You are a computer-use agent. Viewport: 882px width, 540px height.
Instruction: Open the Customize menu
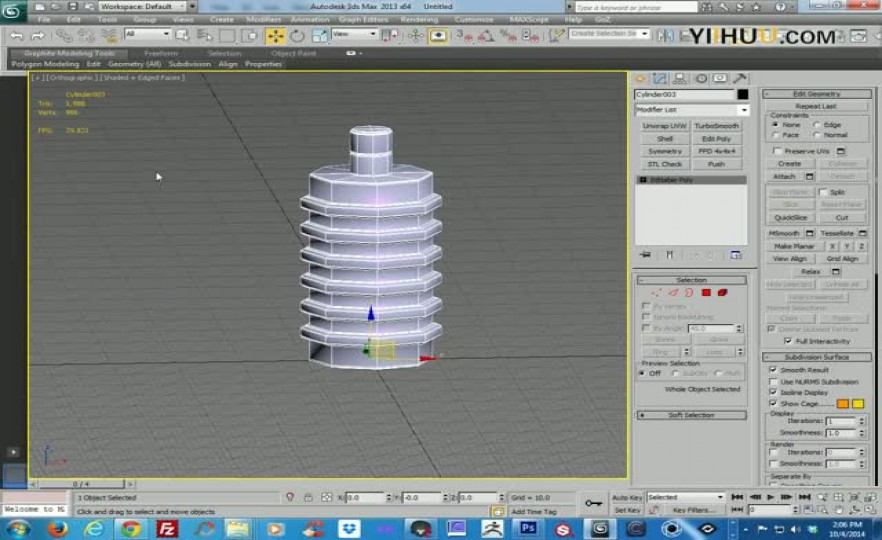point(474,20)
